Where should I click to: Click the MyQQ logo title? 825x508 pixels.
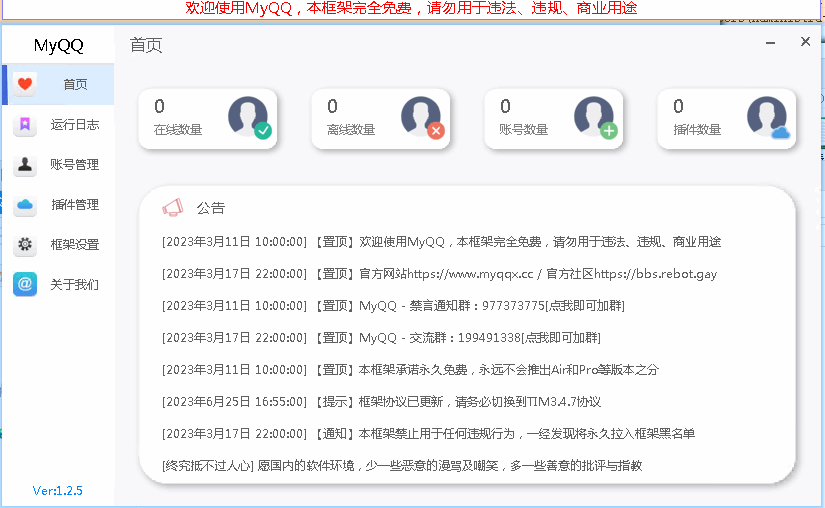pos(58,45)
